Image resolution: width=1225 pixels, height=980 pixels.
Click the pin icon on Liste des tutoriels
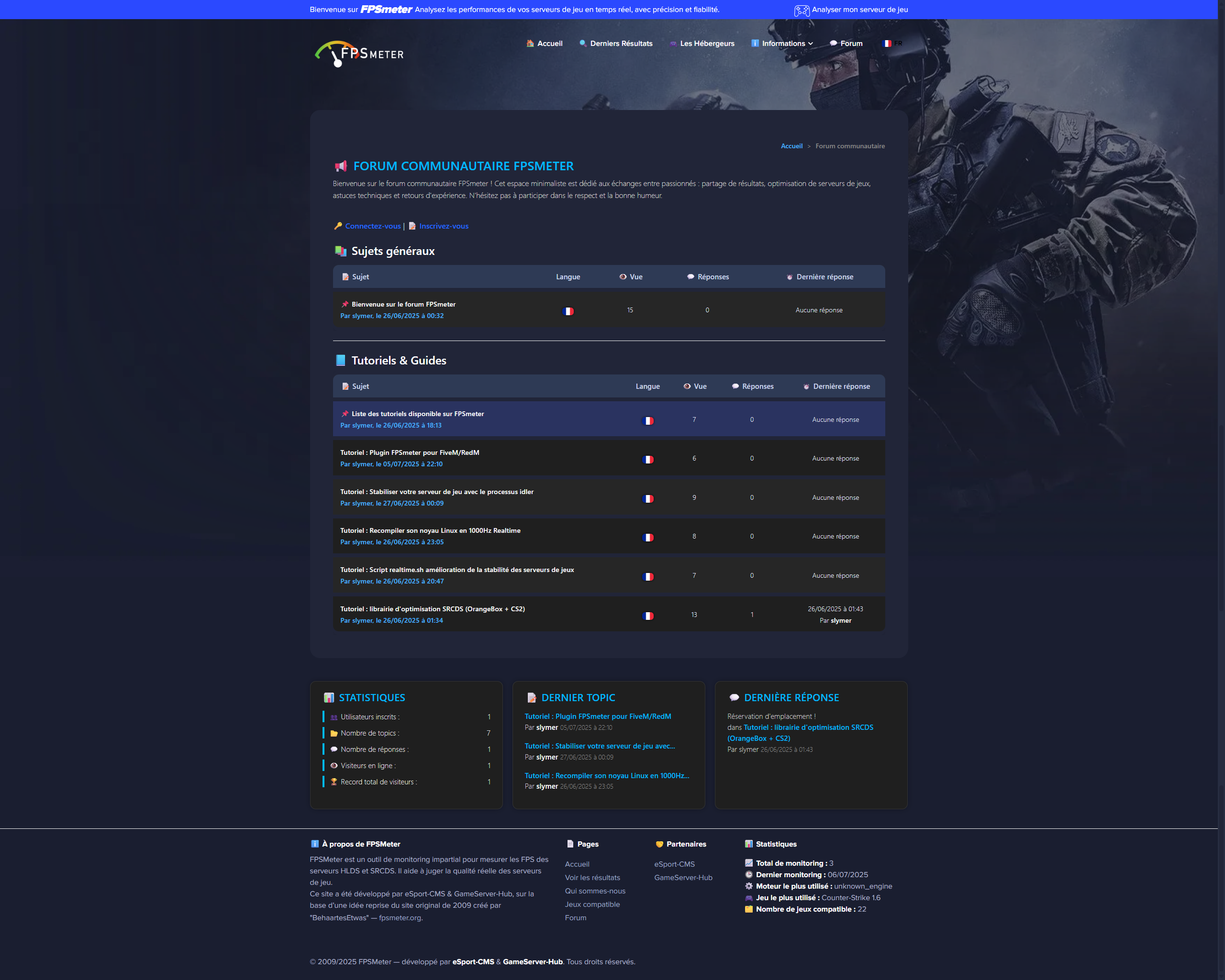pyautogui.click(x=345, y=414)
